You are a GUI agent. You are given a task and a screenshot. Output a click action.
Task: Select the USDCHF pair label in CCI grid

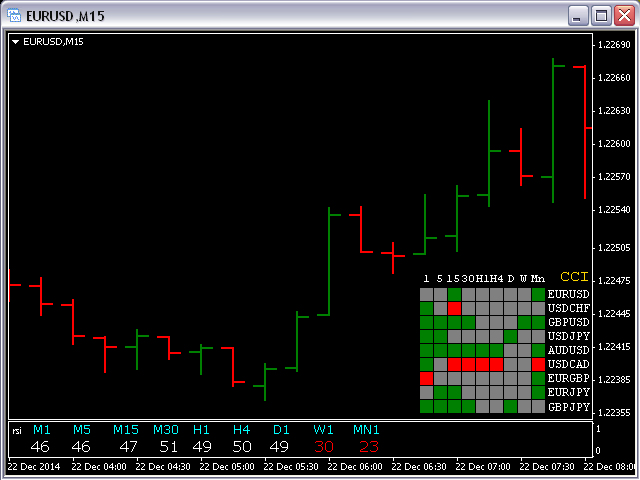click(569, 308)
